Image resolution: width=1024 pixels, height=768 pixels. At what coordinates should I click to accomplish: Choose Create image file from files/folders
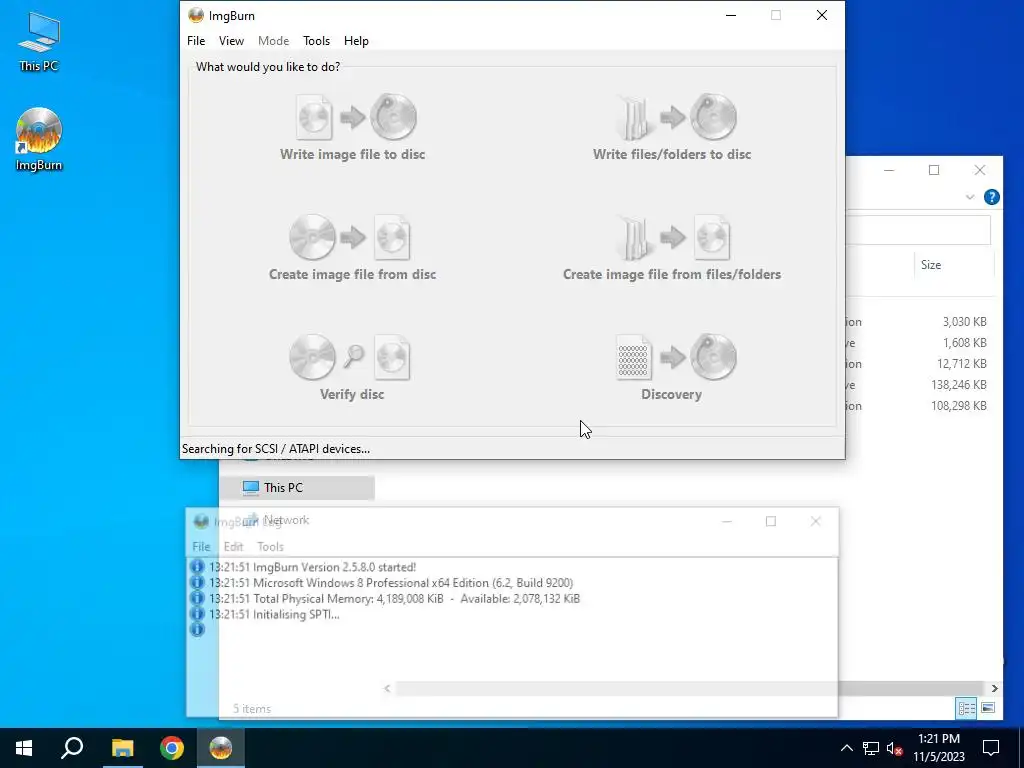672,248
